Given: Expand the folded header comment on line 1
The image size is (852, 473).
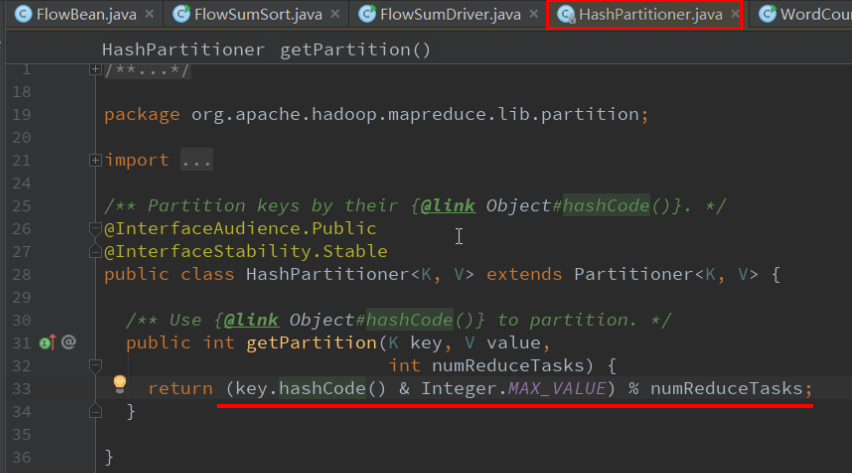Looking at the screenshot, I should (x=95, y=69).
